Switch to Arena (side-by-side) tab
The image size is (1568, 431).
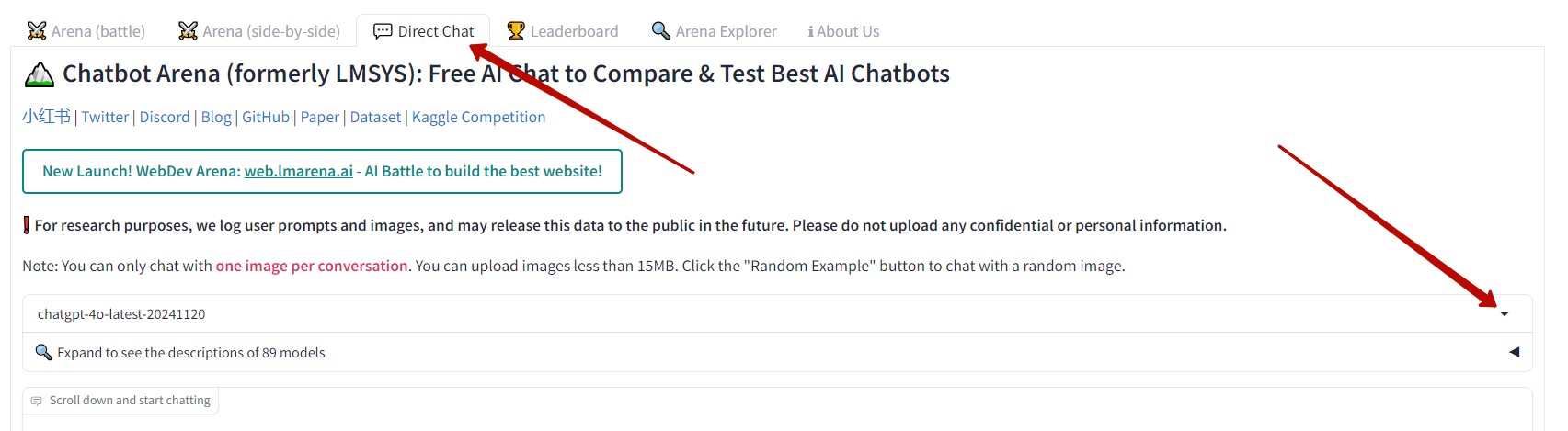pos(259,31)
